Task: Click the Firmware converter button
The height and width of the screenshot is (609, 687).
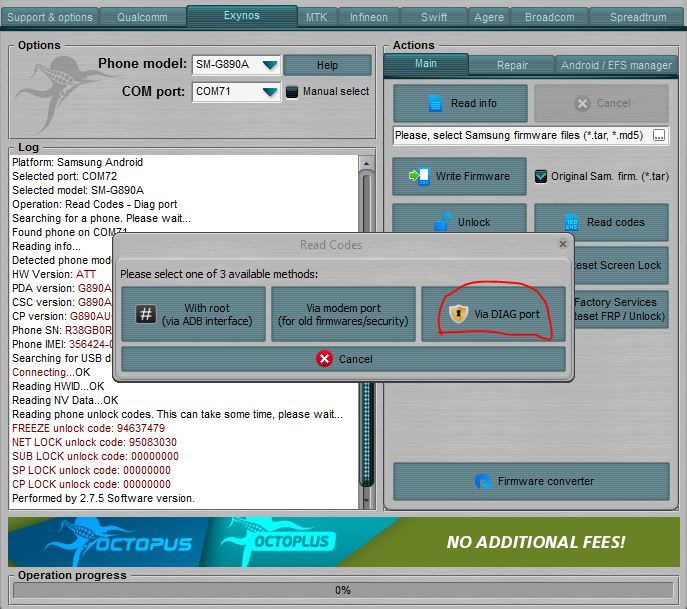Action: [531, 481]
